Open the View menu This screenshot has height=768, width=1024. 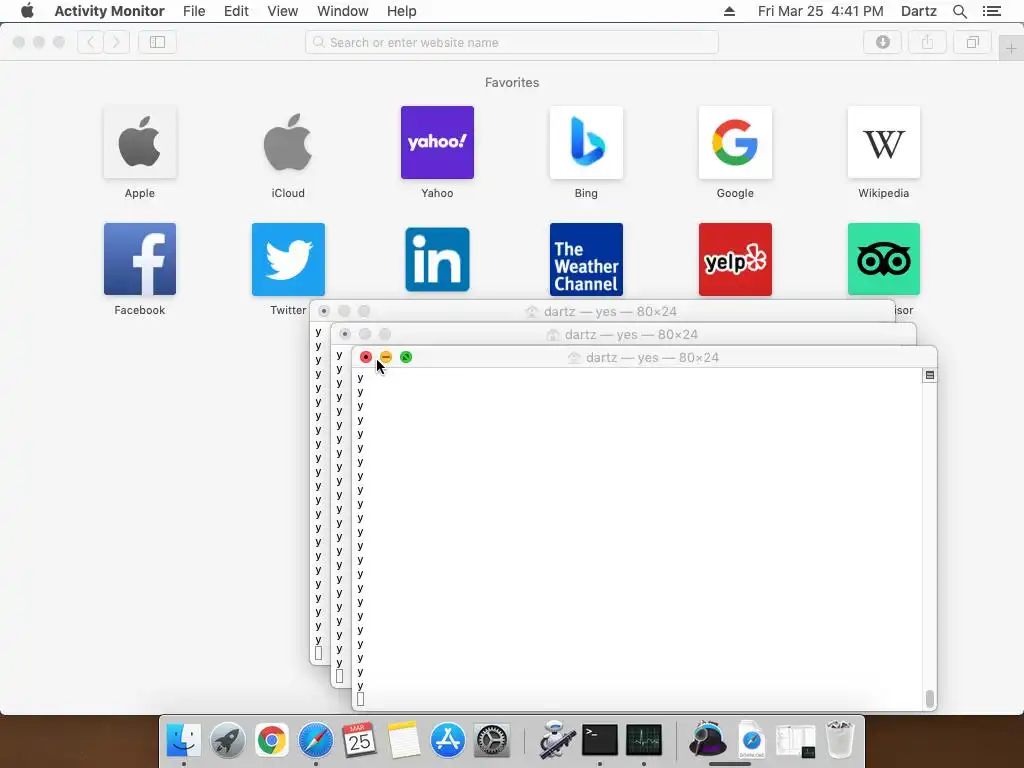pyautogui.click(x=283, y=11)
